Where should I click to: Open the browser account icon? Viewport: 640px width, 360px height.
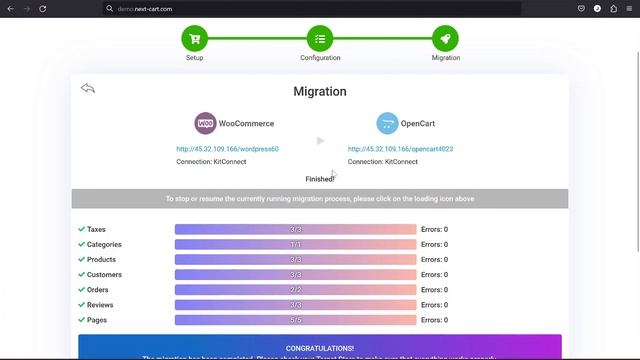597,9
